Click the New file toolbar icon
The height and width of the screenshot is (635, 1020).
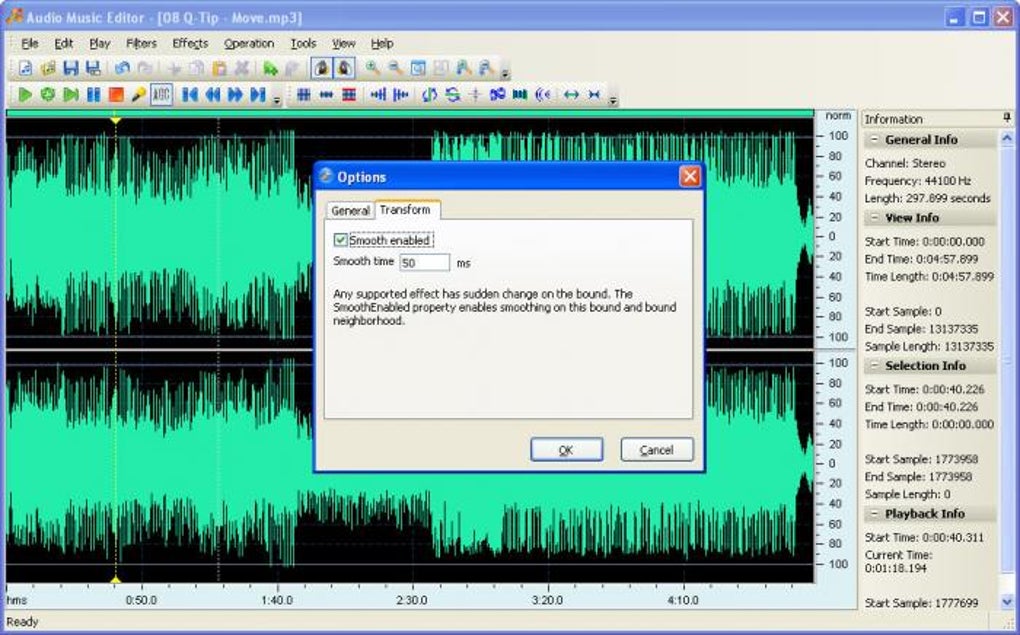click(x=25, y=68)
